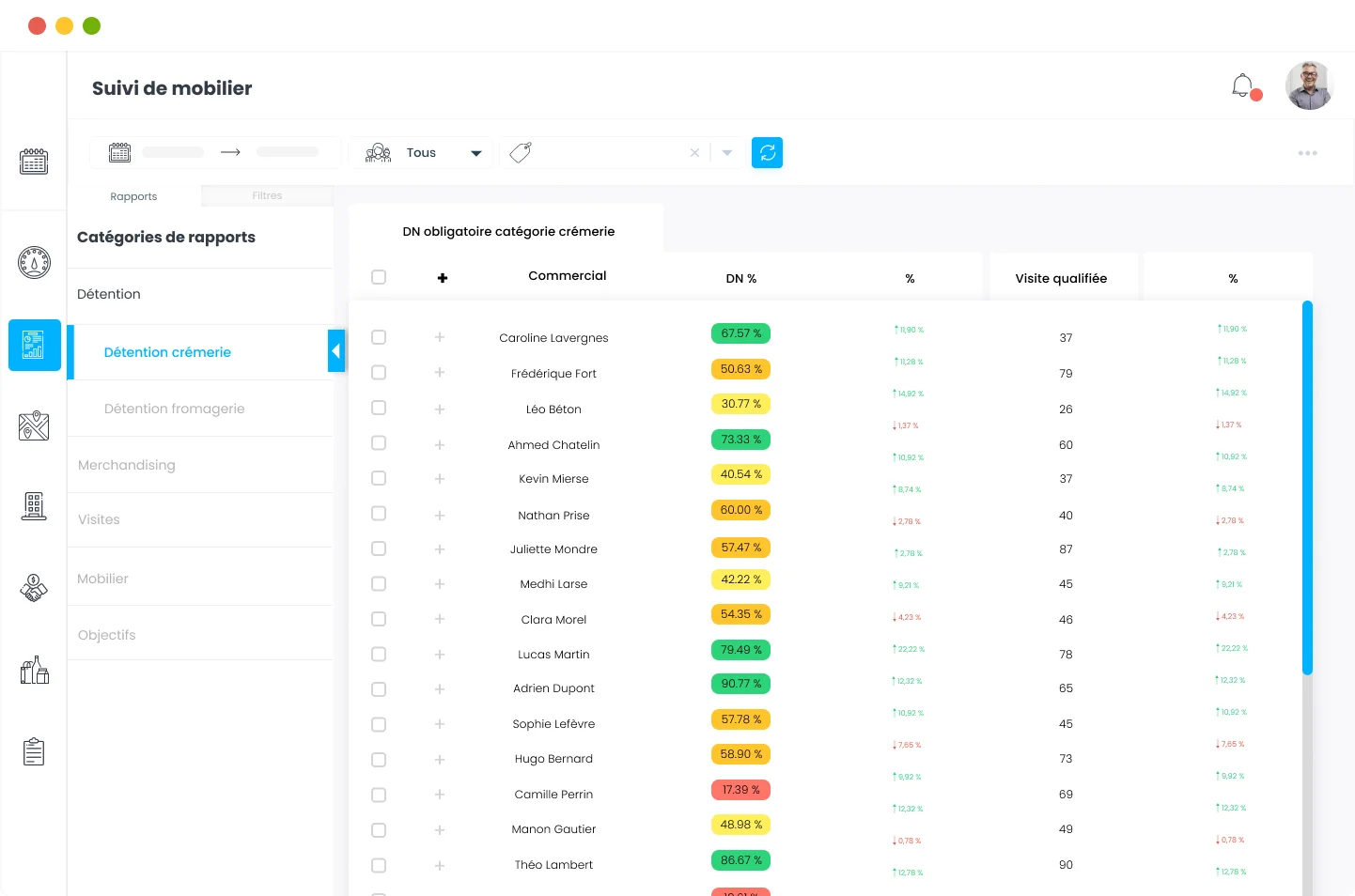Select the highlighted reports sidebar icon
Screen dimensions: 1355x896
(35, 345)
